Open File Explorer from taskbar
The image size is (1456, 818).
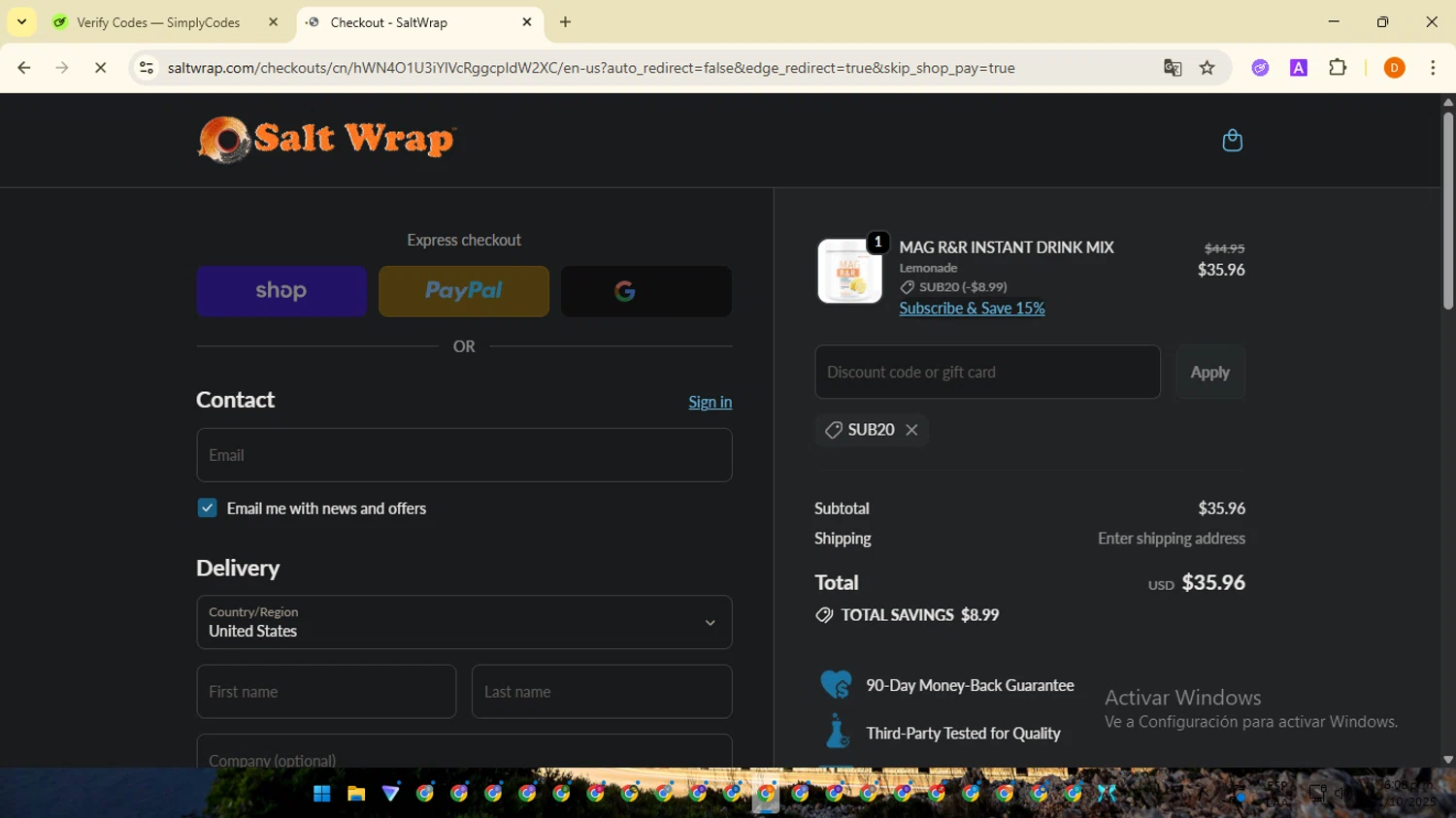pyautogui.click(x=356, y=794)
